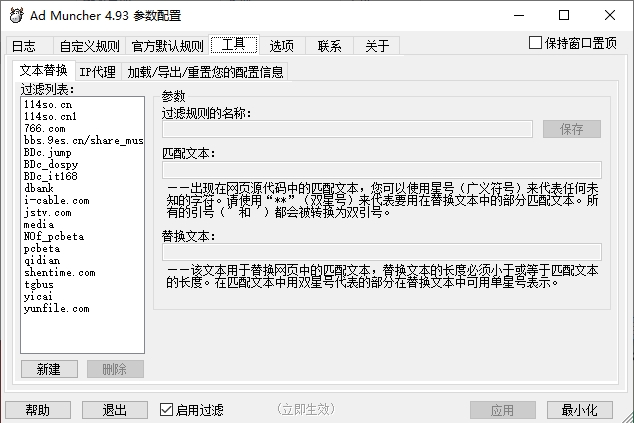Select yicai filter entry
Image resolution: width=634 pixels, height=423 pixels.
(82, 296)
